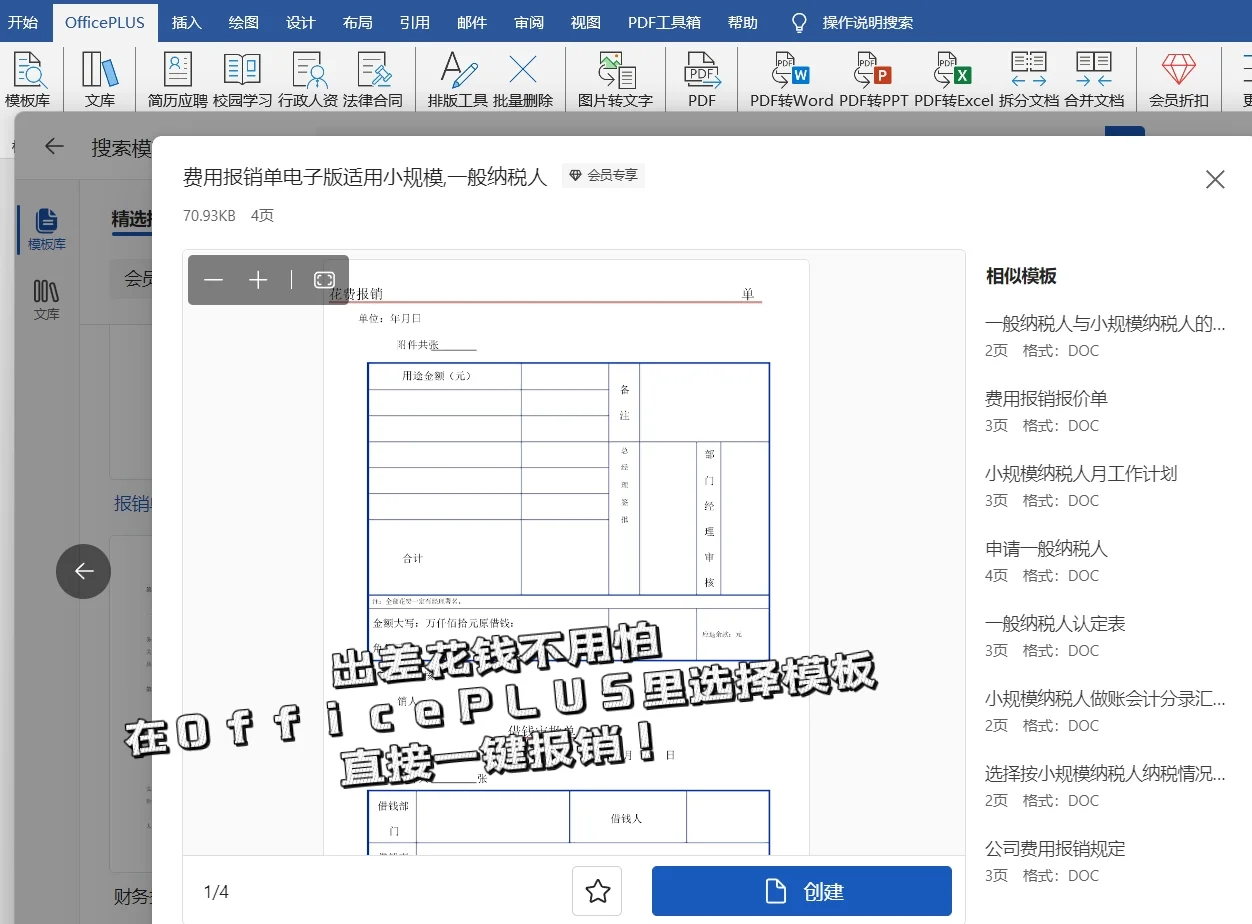Open similar template 费用报销报价单

tap(1046, 399)
